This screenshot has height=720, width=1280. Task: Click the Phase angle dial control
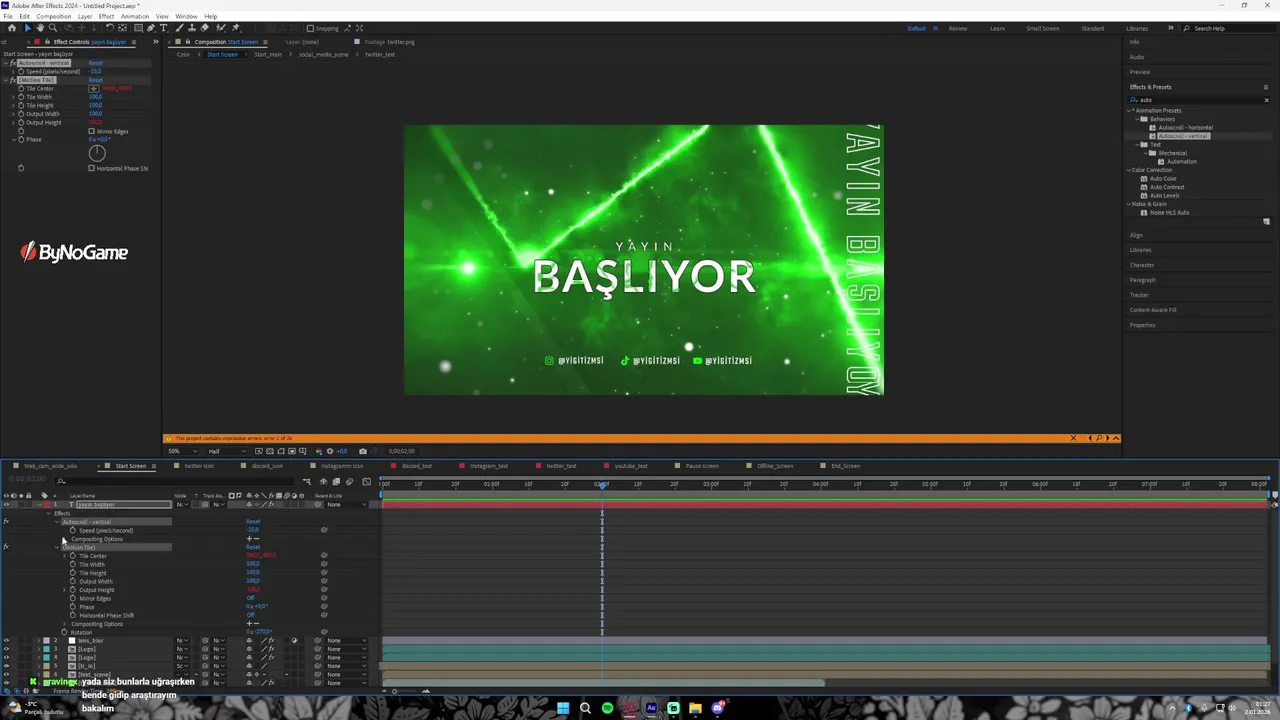(x=97, y=153)
